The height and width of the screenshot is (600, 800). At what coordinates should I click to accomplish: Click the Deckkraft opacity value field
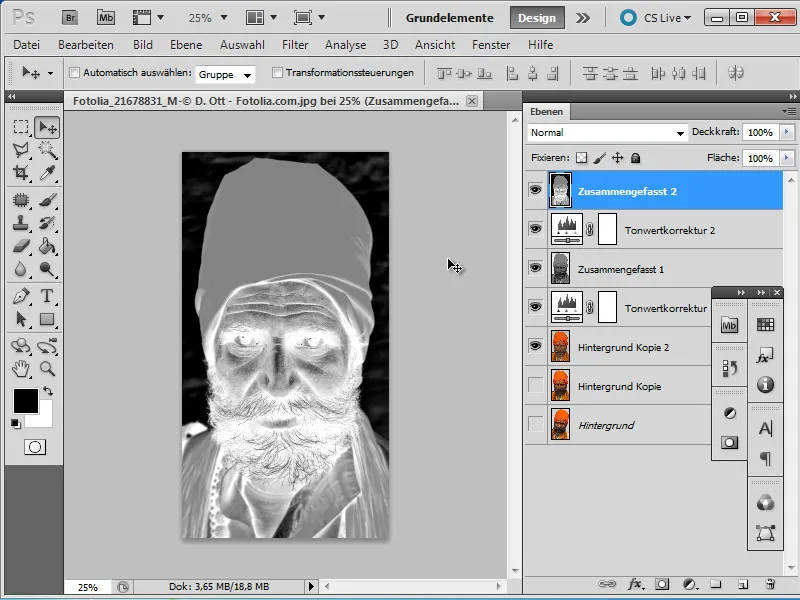point(760,133)
